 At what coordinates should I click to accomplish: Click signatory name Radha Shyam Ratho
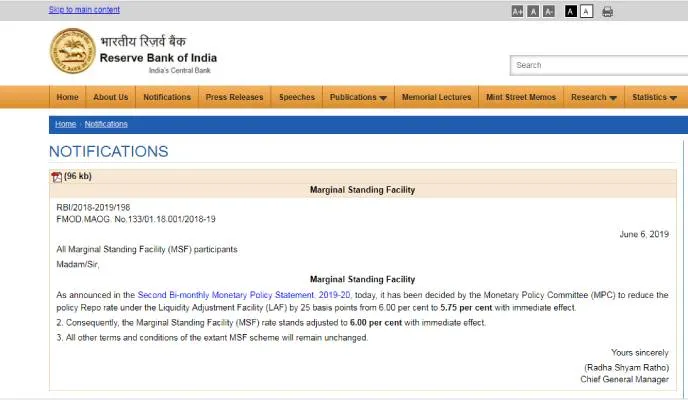pyautogui.click(x=627, y=368)
